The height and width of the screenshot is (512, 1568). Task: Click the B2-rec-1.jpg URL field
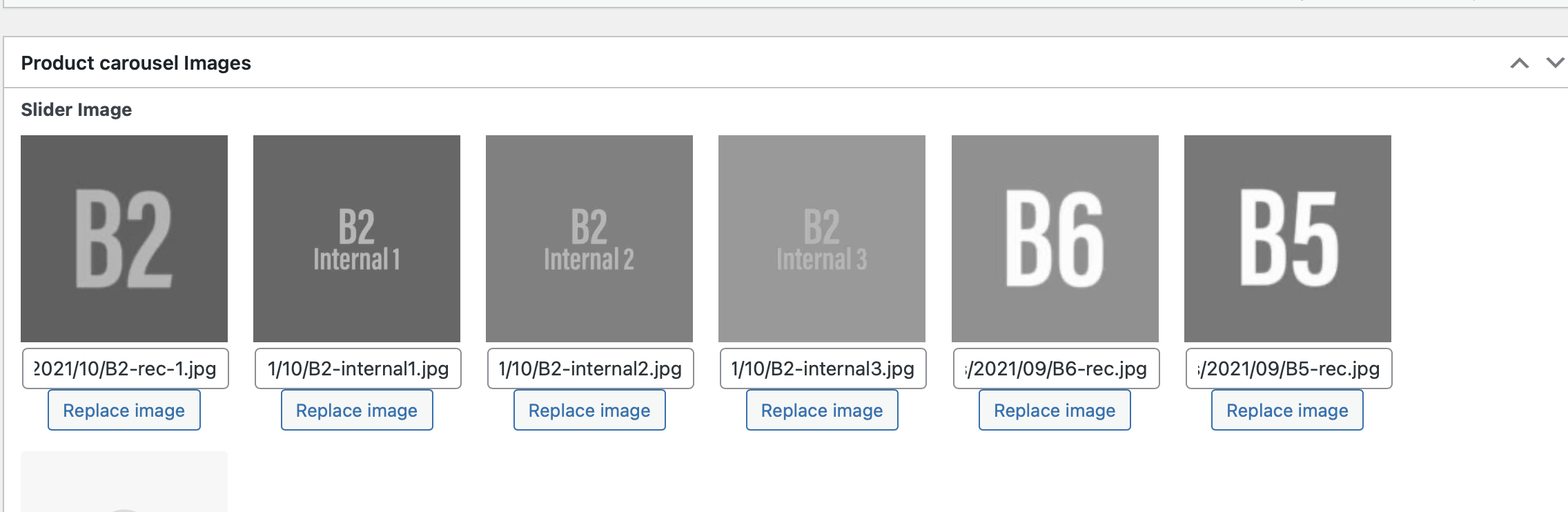126,368
